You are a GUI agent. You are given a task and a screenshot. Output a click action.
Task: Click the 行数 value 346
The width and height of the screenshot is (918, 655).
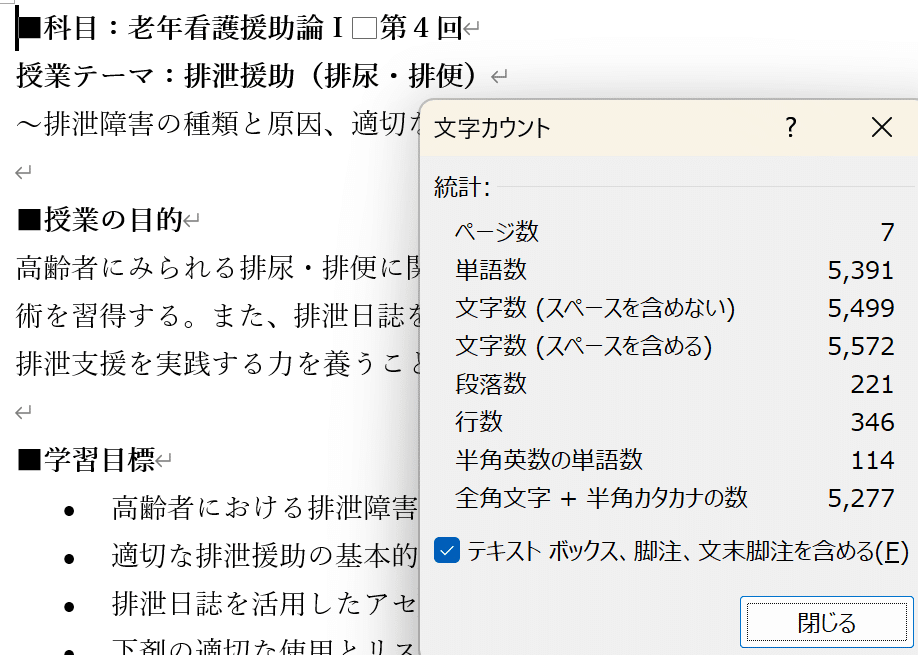click(x=874, y=421)
